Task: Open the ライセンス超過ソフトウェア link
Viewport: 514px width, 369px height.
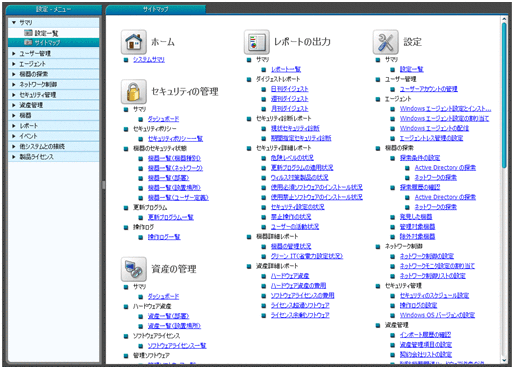Action: [x=300, y=305]
